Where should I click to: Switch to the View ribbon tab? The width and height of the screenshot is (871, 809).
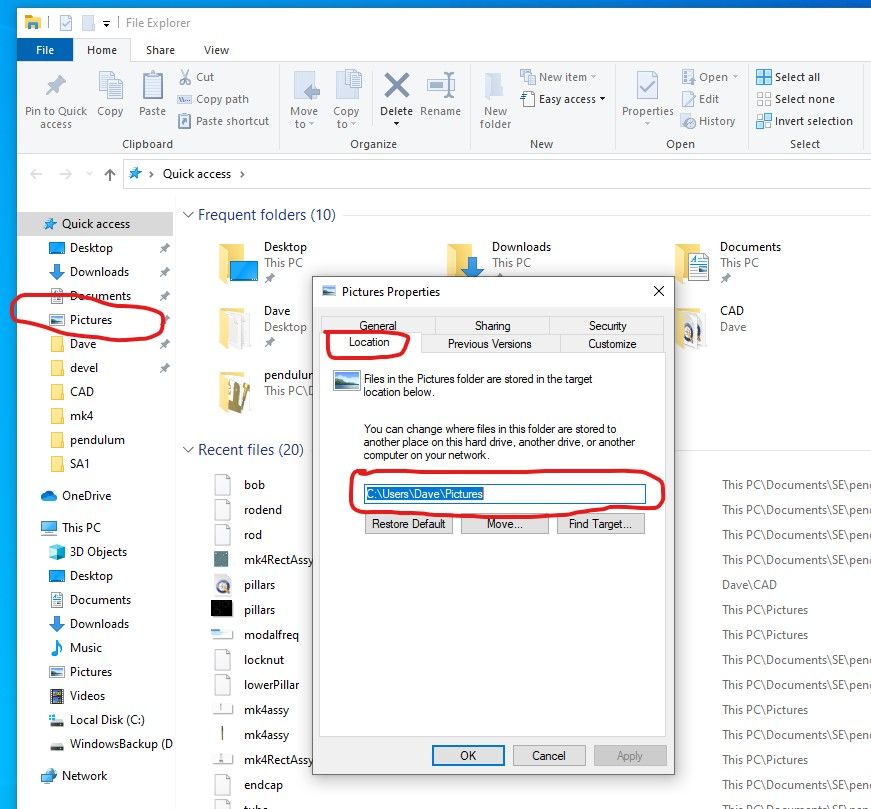(216, 50)
